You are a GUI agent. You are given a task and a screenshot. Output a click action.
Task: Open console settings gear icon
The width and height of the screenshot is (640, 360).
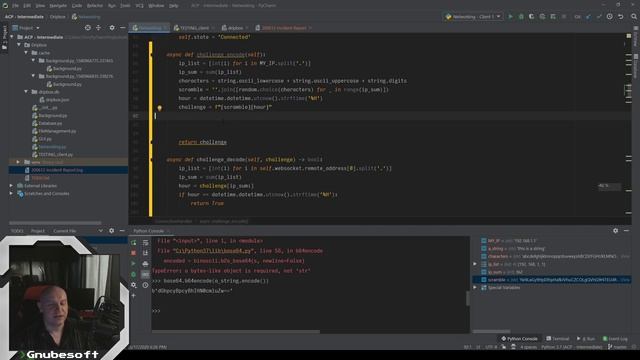133,285
